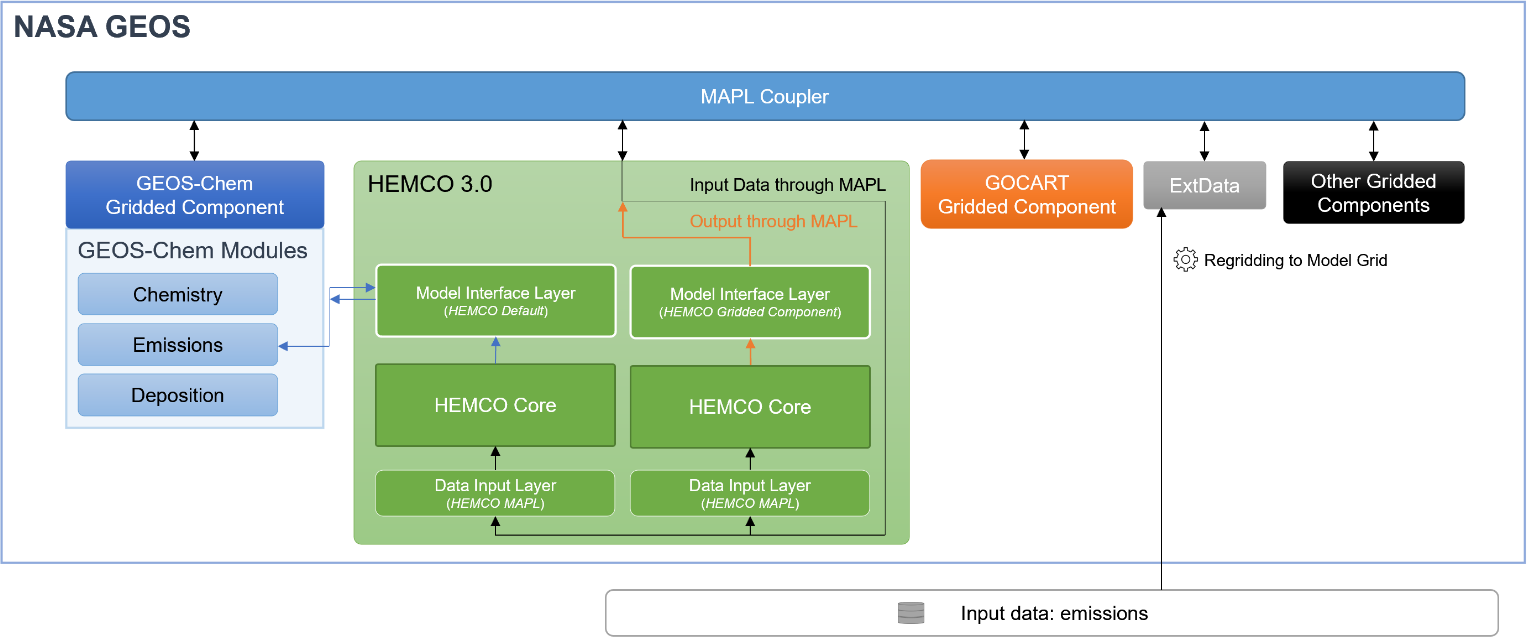
Task: Click the left Data Input Layer box
Action: (x=495, y=493)
